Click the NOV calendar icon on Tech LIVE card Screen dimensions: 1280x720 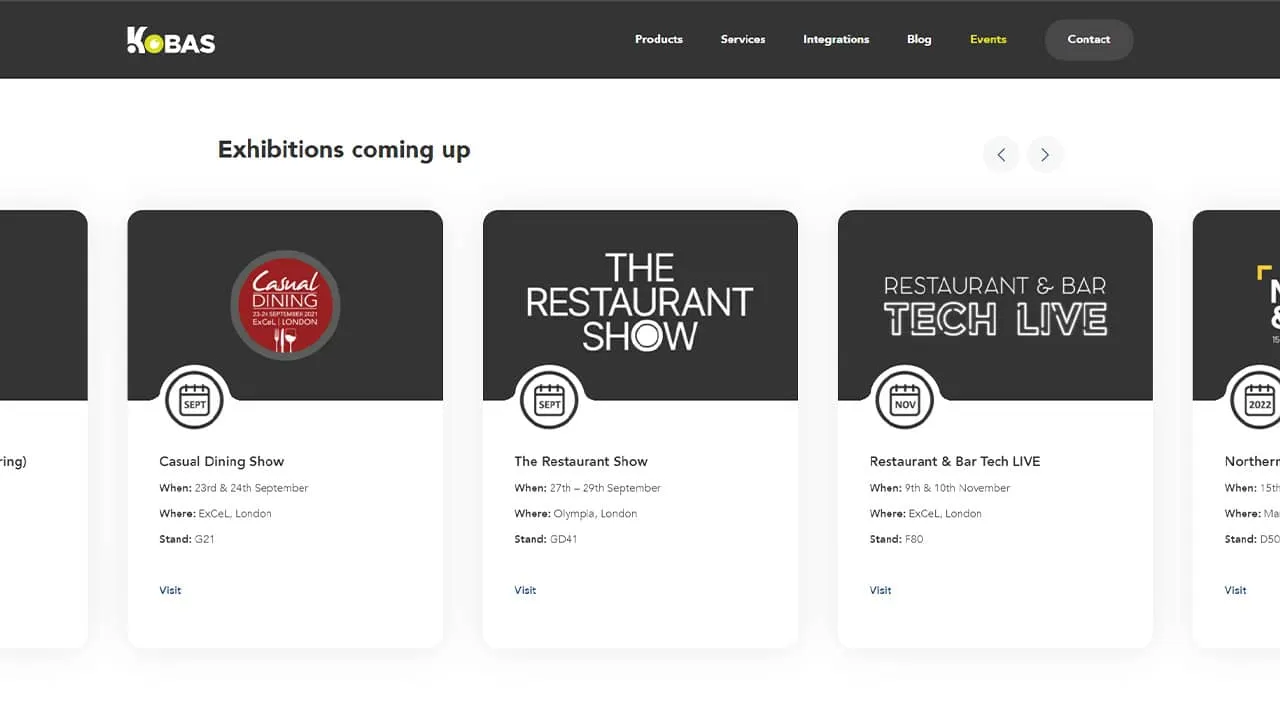[x=904, y=400]
